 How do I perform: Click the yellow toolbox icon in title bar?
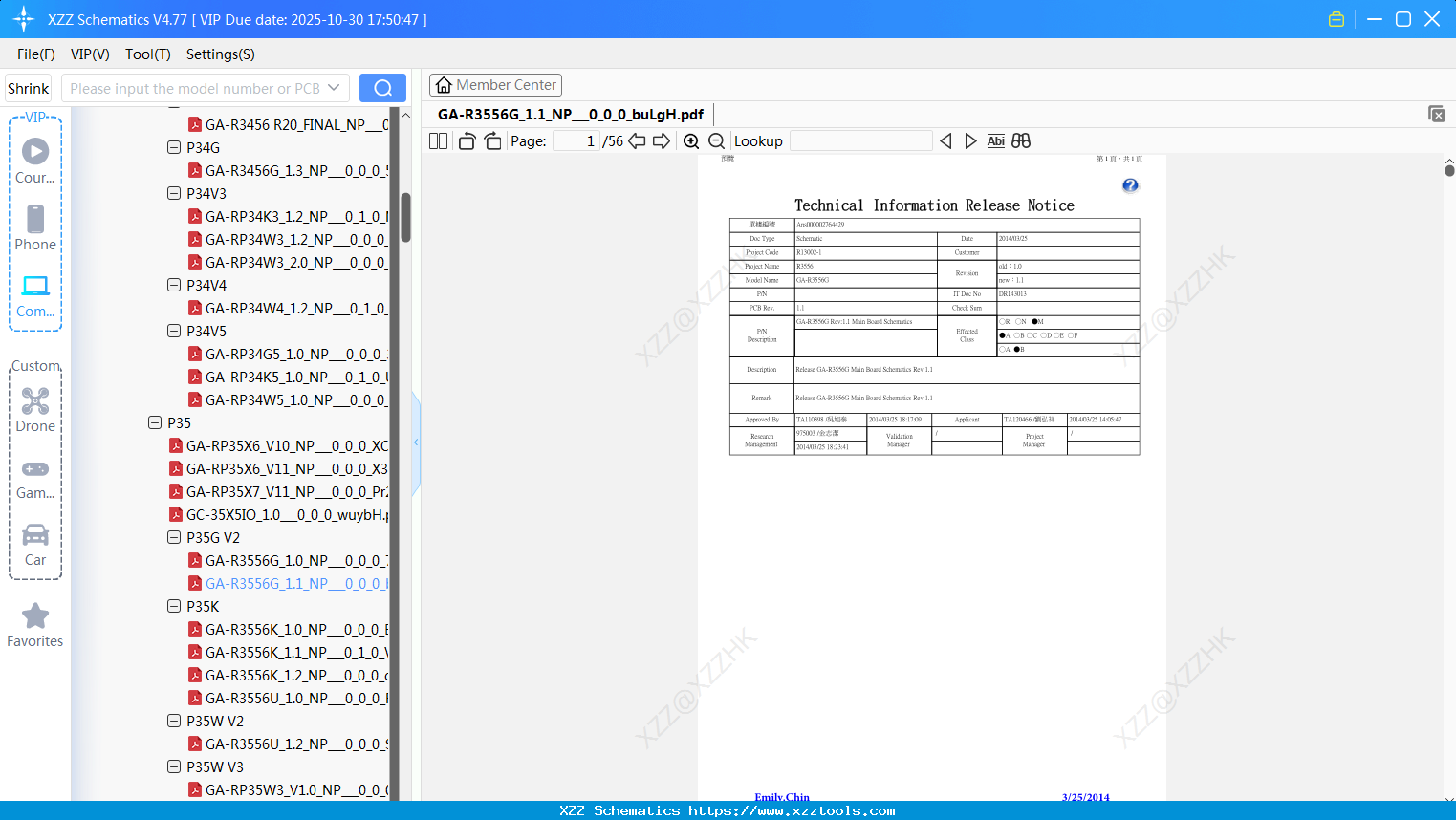pos(1336,19)
